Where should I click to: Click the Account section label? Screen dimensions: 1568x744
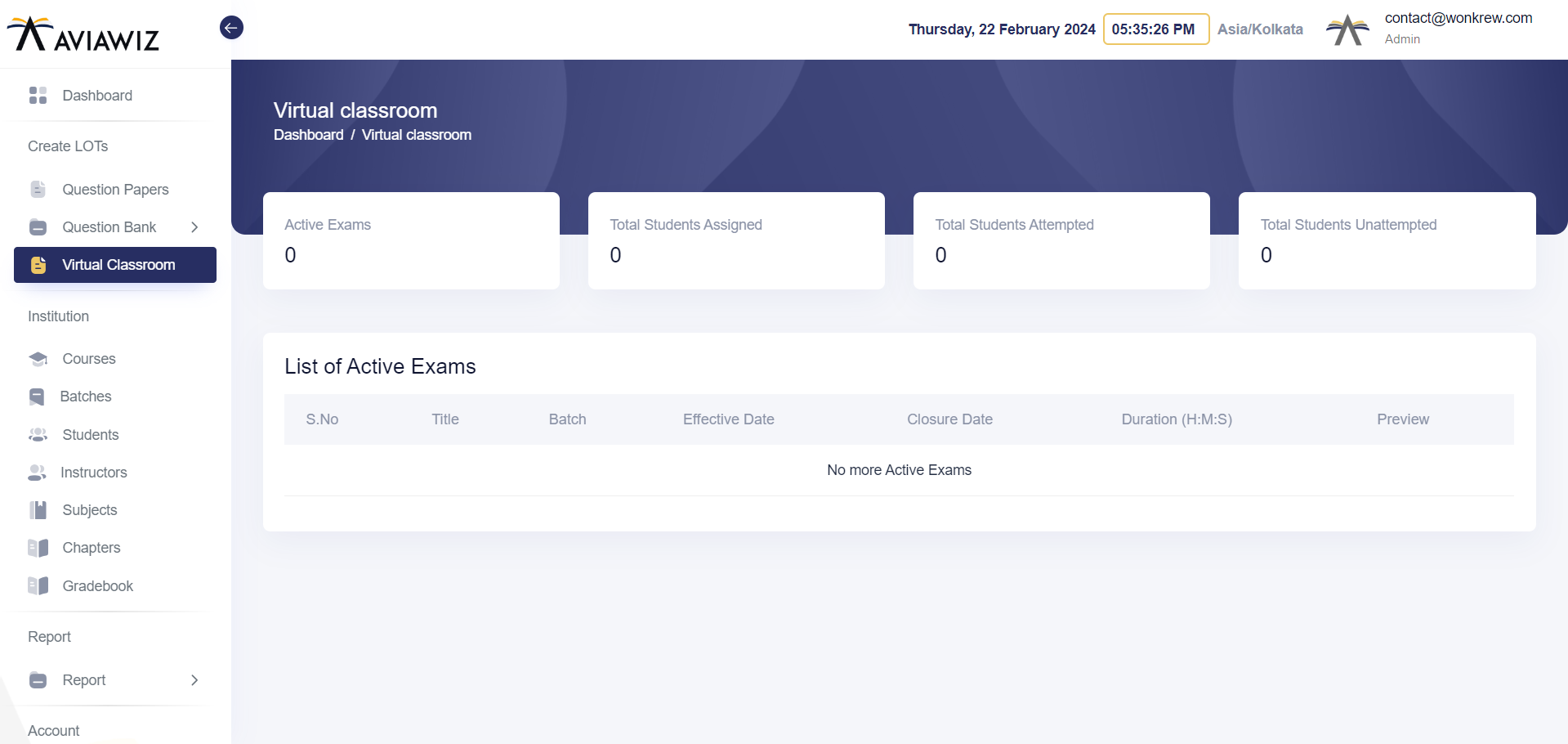[54, 731]
